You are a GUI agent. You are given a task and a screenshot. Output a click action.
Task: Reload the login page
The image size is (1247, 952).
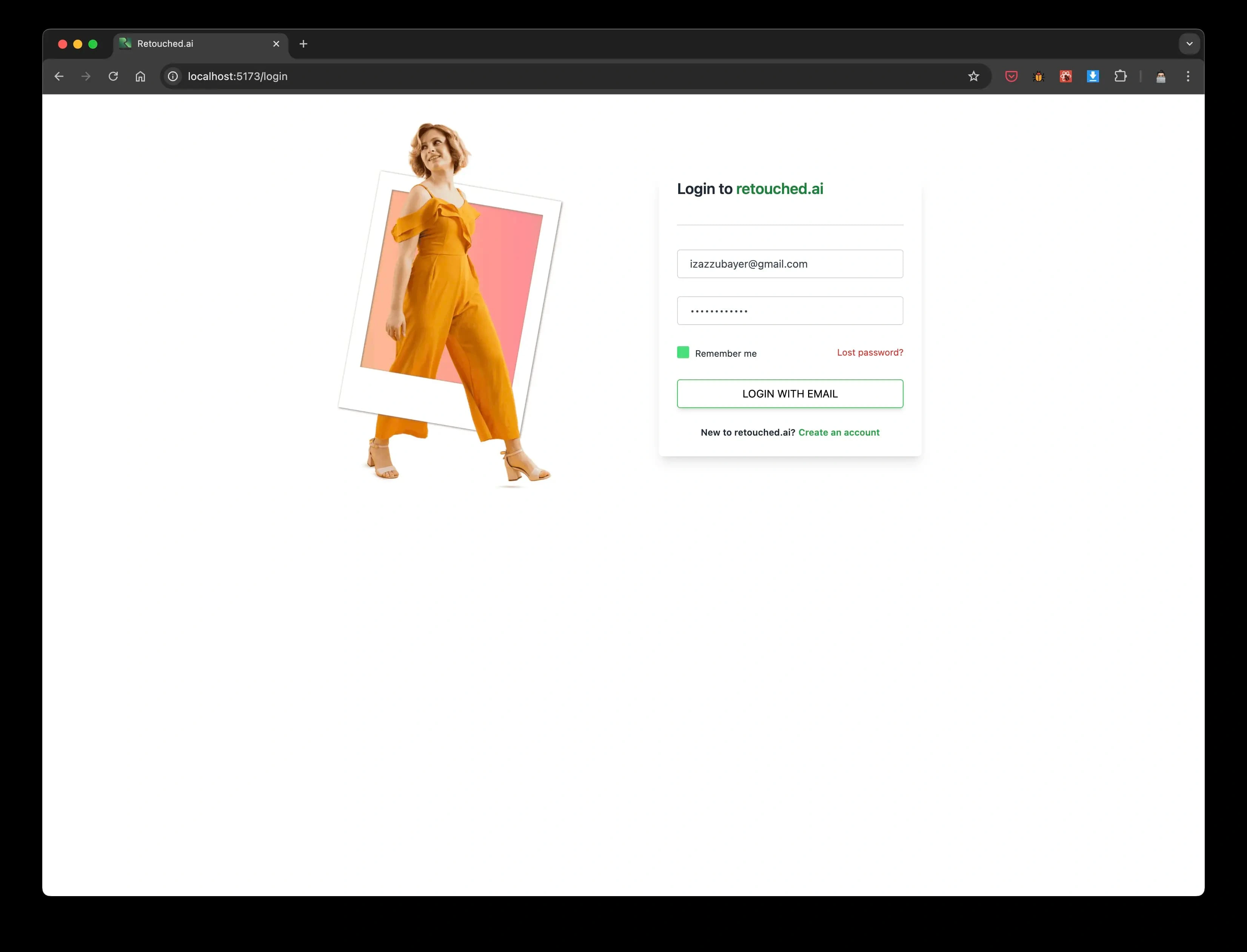coord(113,77)
